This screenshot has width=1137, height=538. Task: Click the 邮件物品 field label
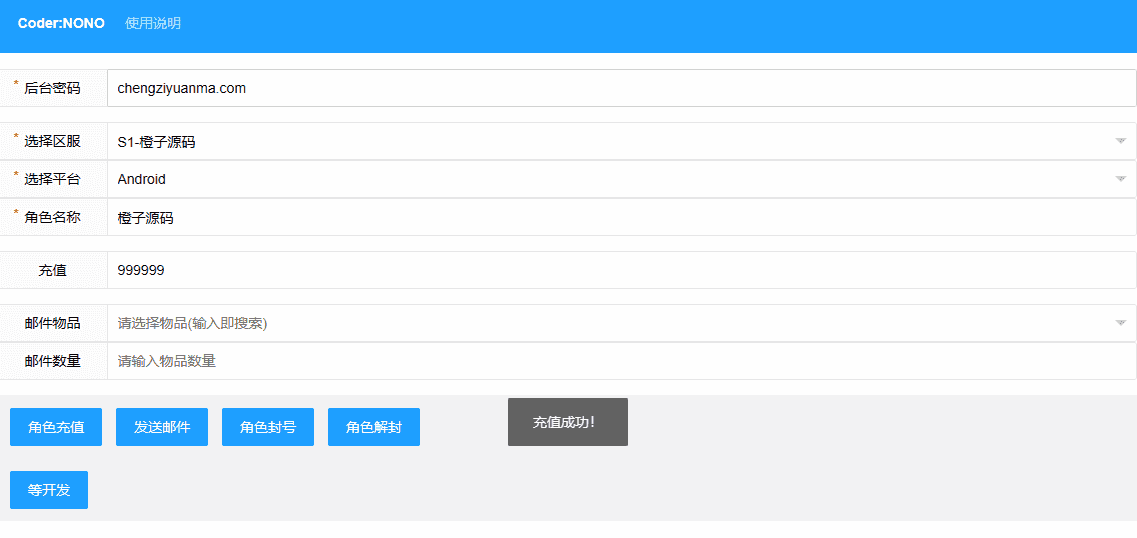tap(53, 323)
